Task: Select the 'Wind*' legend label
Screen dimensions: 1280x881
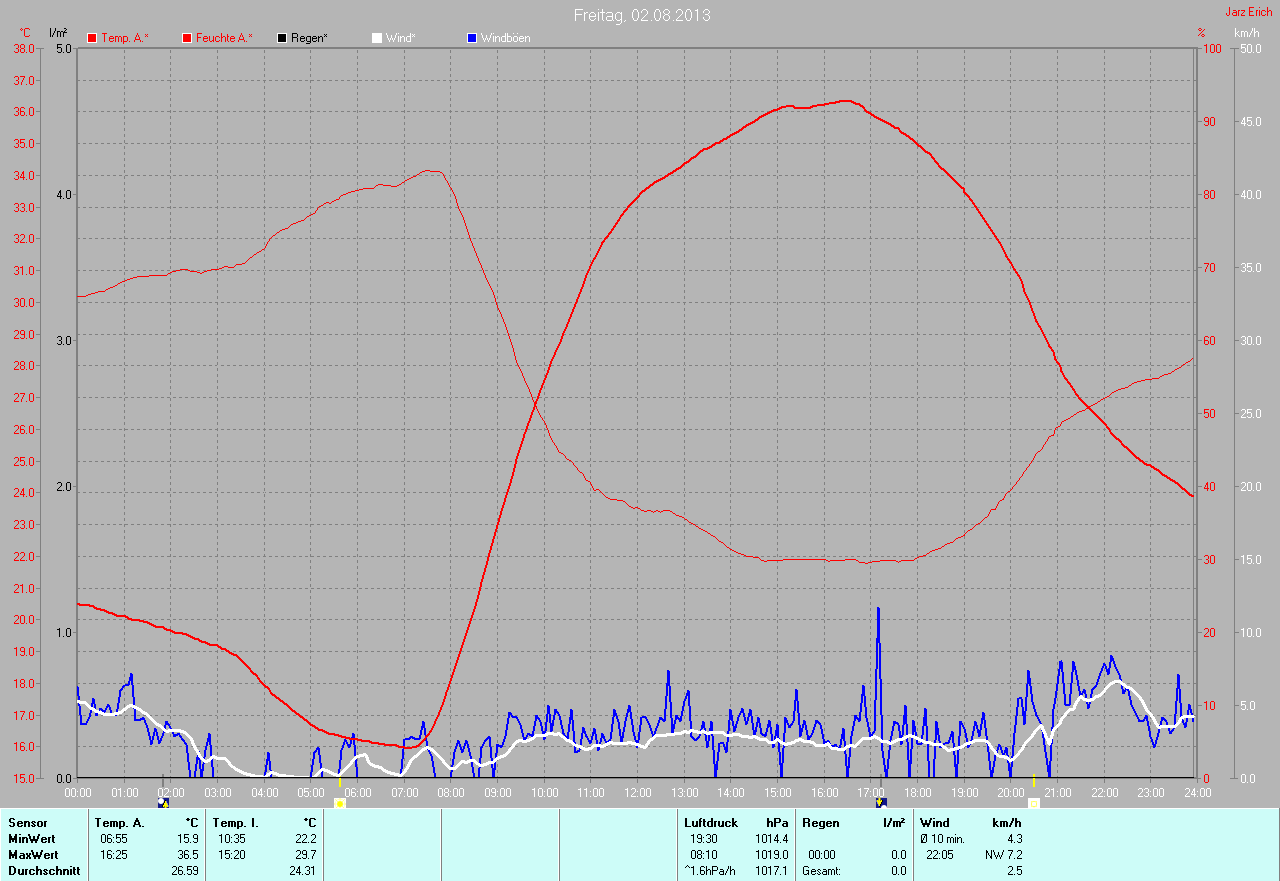Action: (x=401, y=38)
